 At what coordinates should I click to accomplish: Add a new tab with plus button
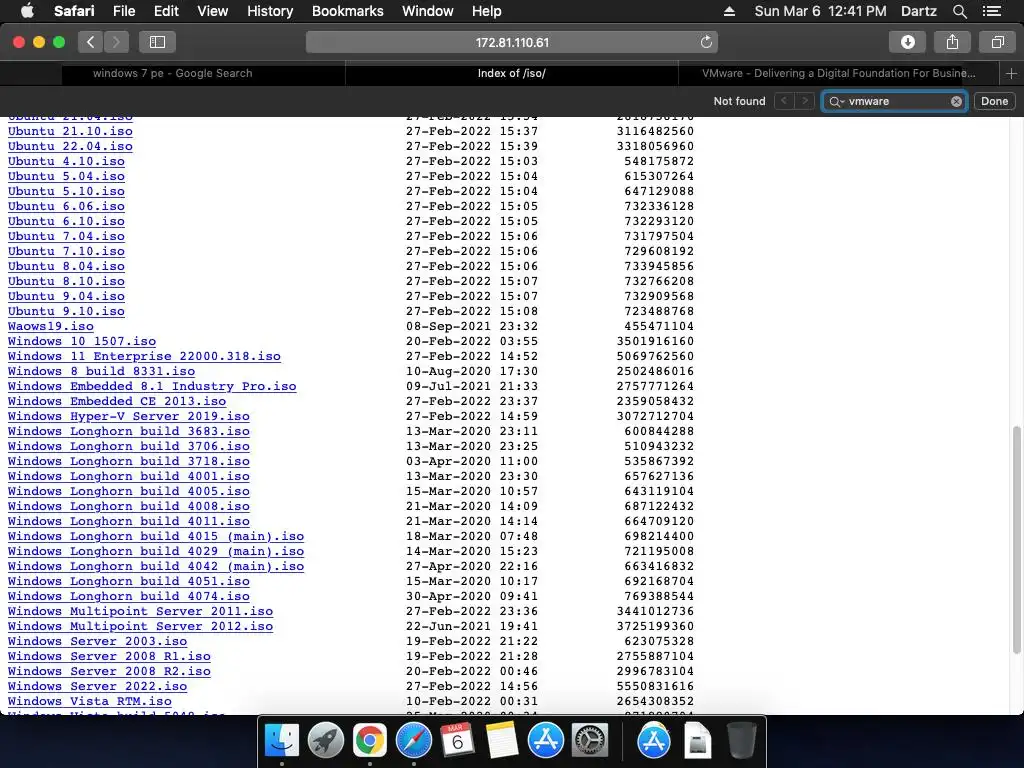pyautogui.click(x=1011, y=73)
